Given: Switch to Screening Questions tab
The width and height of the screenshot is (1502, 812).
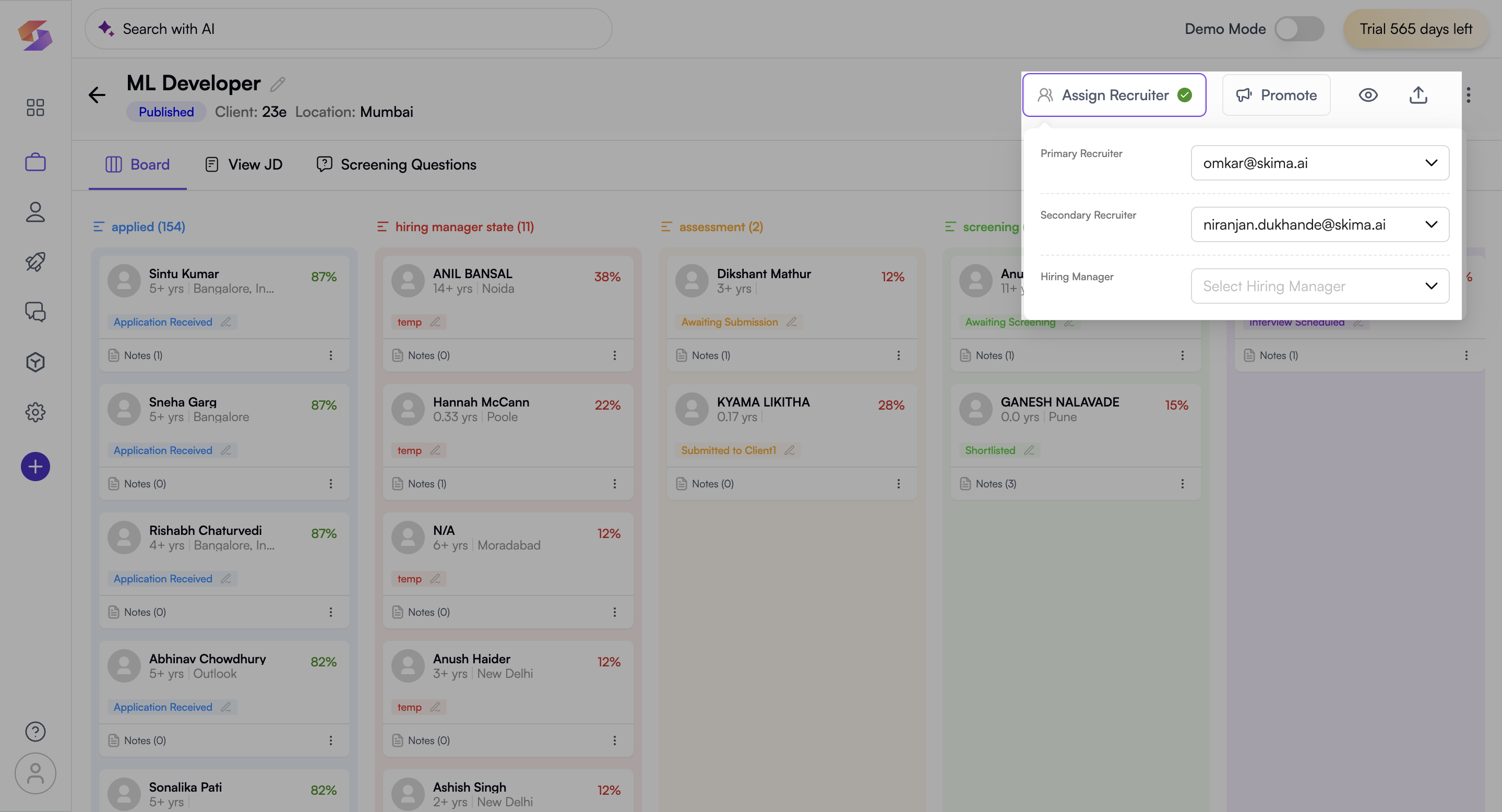Looking at the screenshot, I should tap(397, 164).
